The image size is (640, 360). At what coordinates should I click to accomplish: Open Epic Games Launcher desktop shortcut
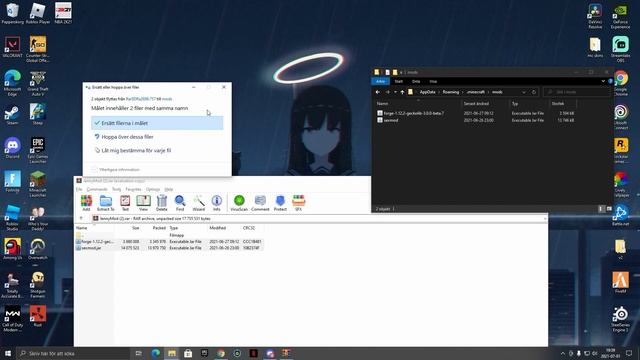pos(38,150)
